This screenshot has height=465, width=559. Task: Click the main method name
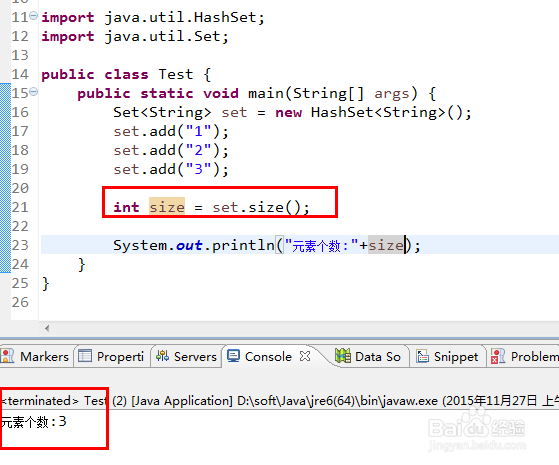point(266,93)
